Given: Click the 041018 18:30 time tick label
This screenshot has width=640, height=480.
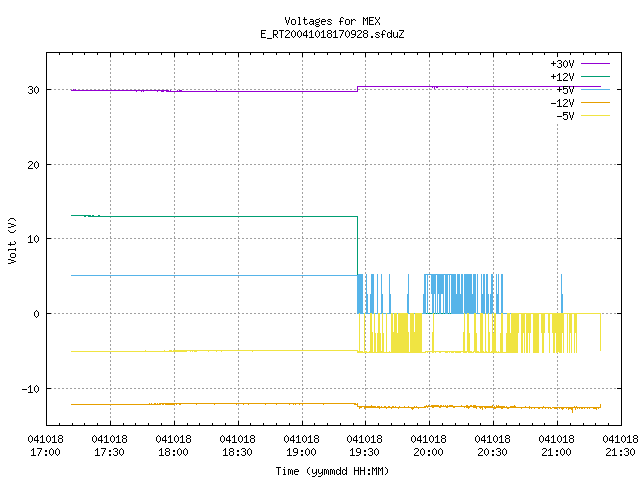Looking at the screenshot, I should point(238,445).
